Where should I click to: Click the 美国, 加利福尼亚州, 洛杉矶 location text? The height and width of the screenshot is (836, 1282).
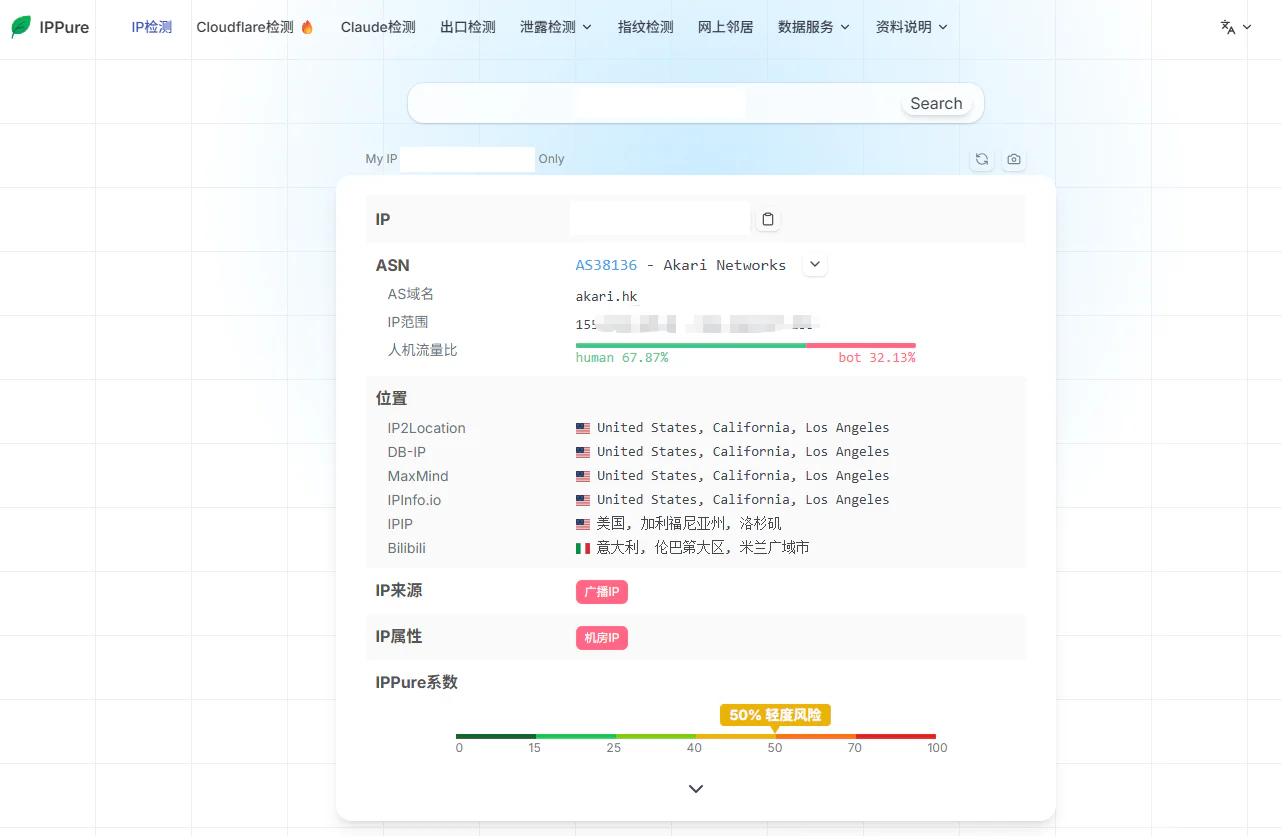[x=689, y=524]
